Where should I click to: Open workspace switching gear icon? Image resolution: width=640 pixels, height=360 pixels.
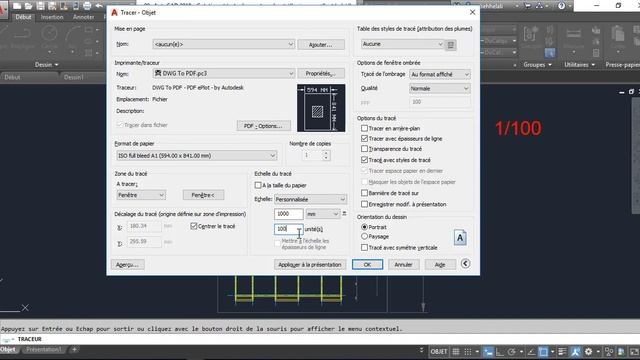pos(588,351)
